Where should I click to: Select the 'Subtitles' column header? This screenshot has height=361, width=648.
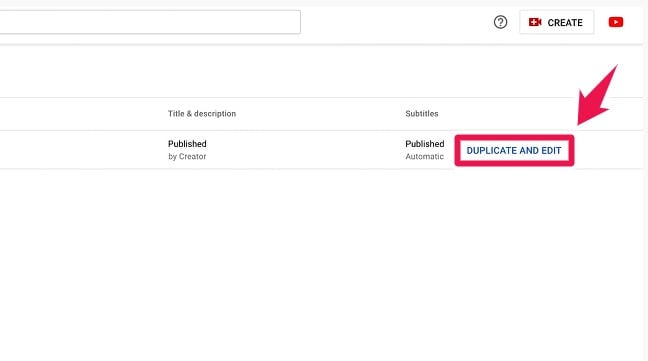(422, 114)
